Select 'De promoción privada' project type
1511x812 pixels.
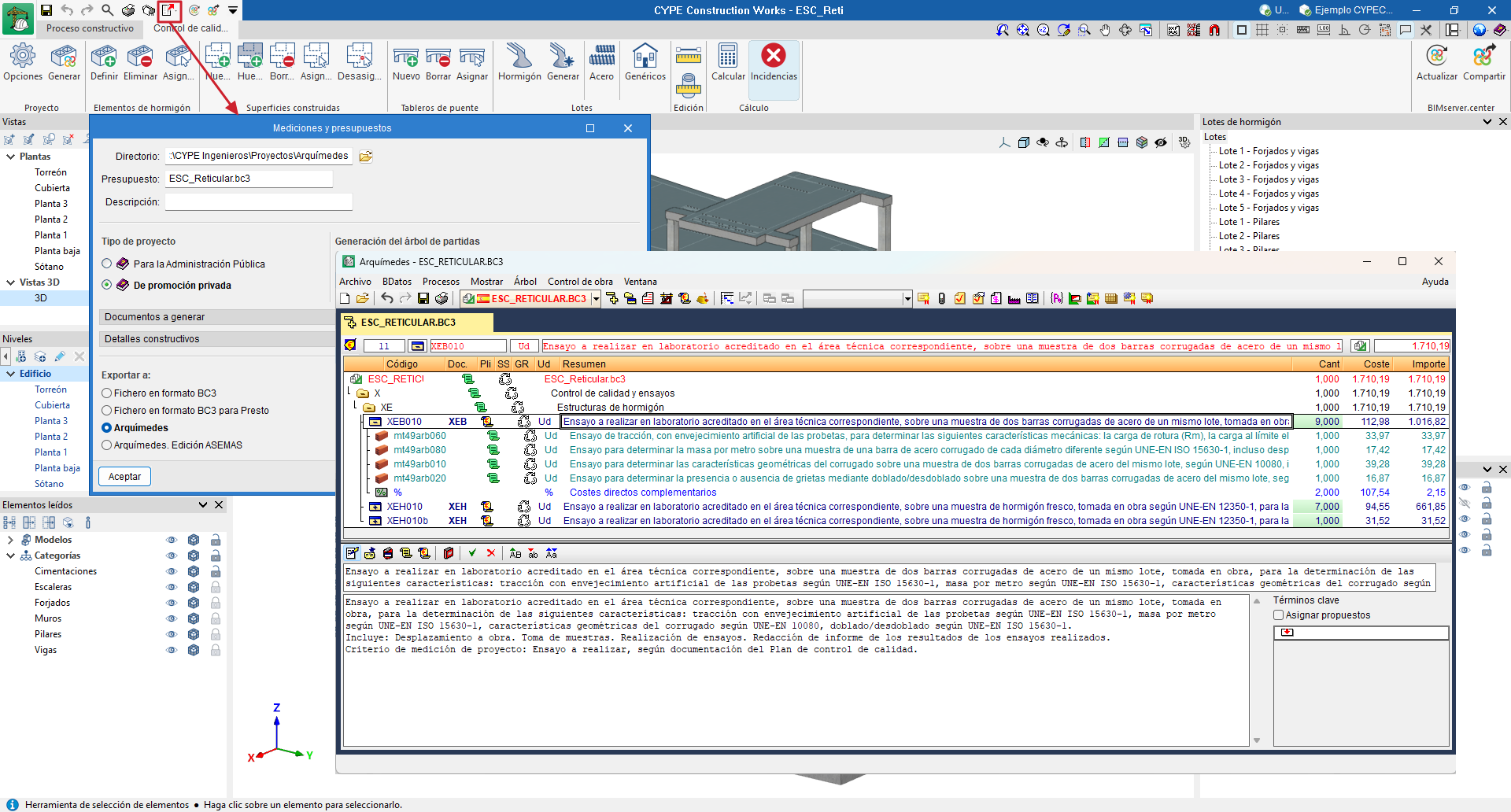(107, 285)
